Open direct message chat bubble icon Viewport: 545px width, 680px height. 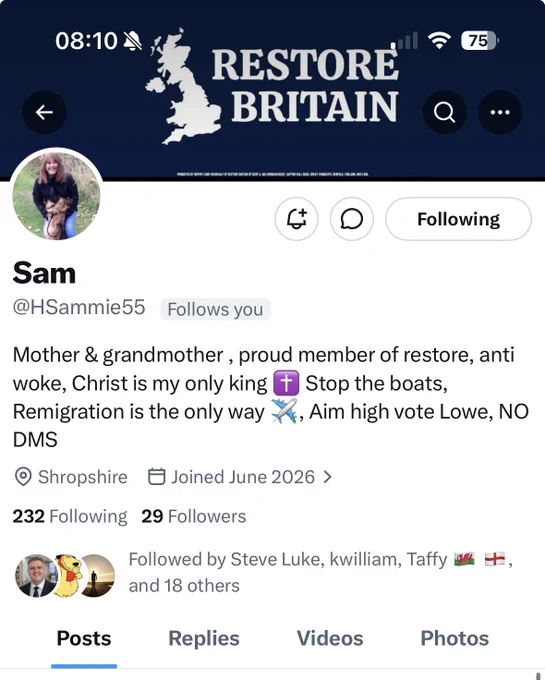click(x=352, y=219)
